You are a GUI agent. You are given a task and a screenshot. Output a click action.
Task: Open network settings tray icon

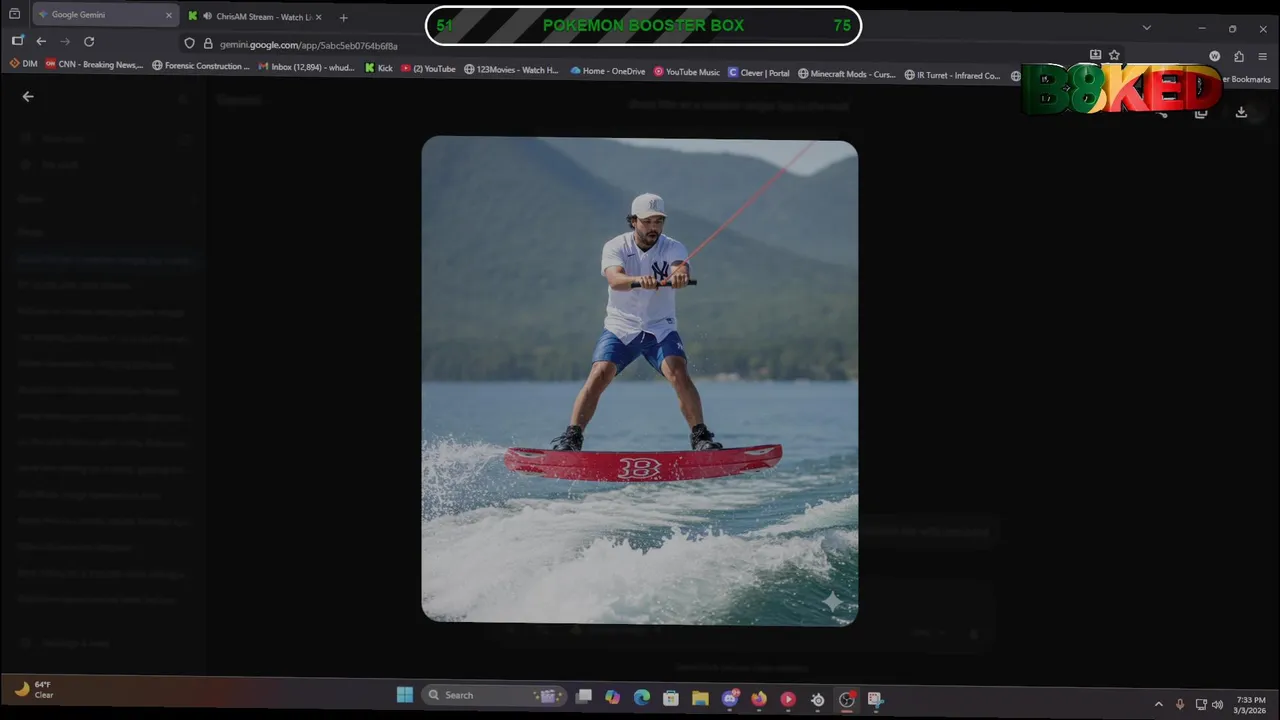[x=1201, y=704]
